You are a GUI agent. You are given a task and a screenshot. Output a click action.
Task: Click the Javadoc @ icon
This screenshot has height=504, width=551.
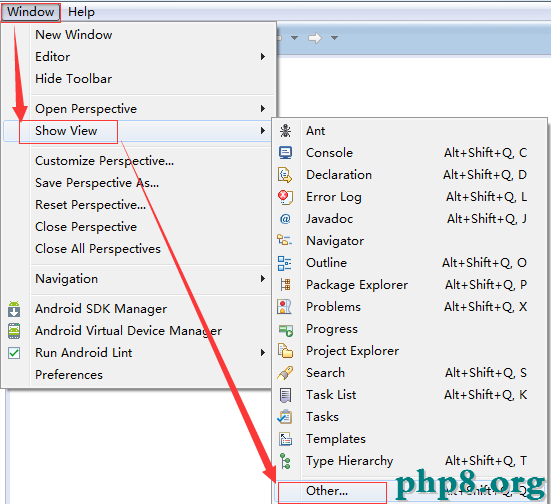click(285, 219)
